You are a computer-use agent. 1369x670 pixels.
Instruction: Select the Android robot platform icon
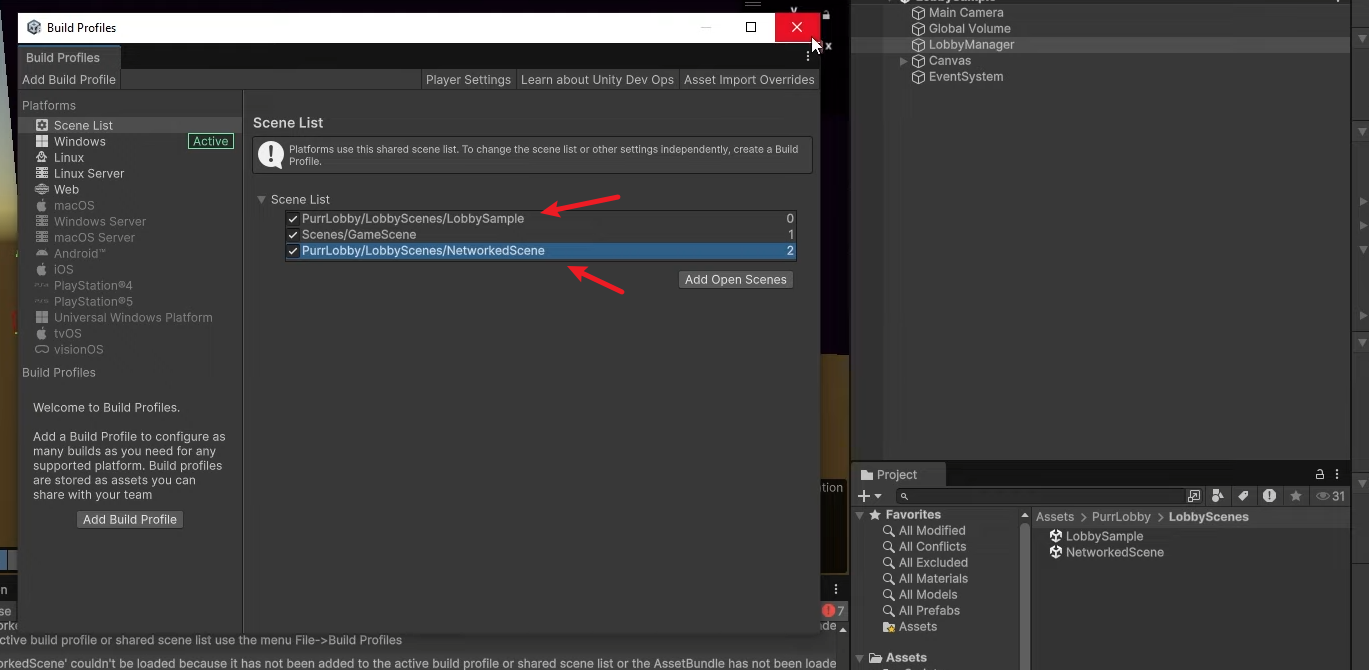pos(42,253)
